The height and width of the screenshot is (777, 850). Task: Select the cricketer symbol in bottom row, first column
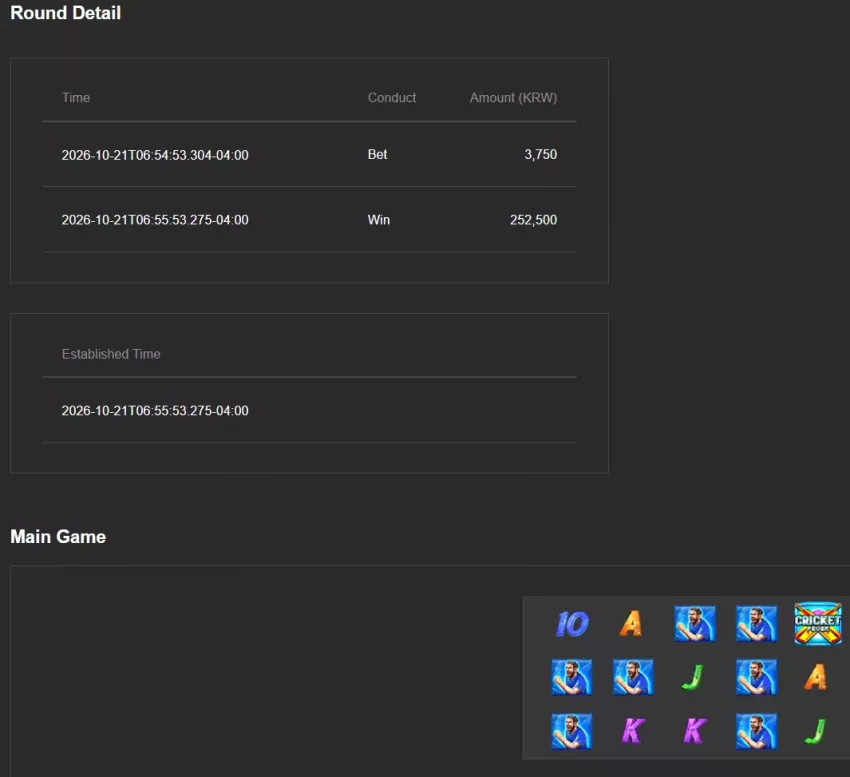(572, 731)
